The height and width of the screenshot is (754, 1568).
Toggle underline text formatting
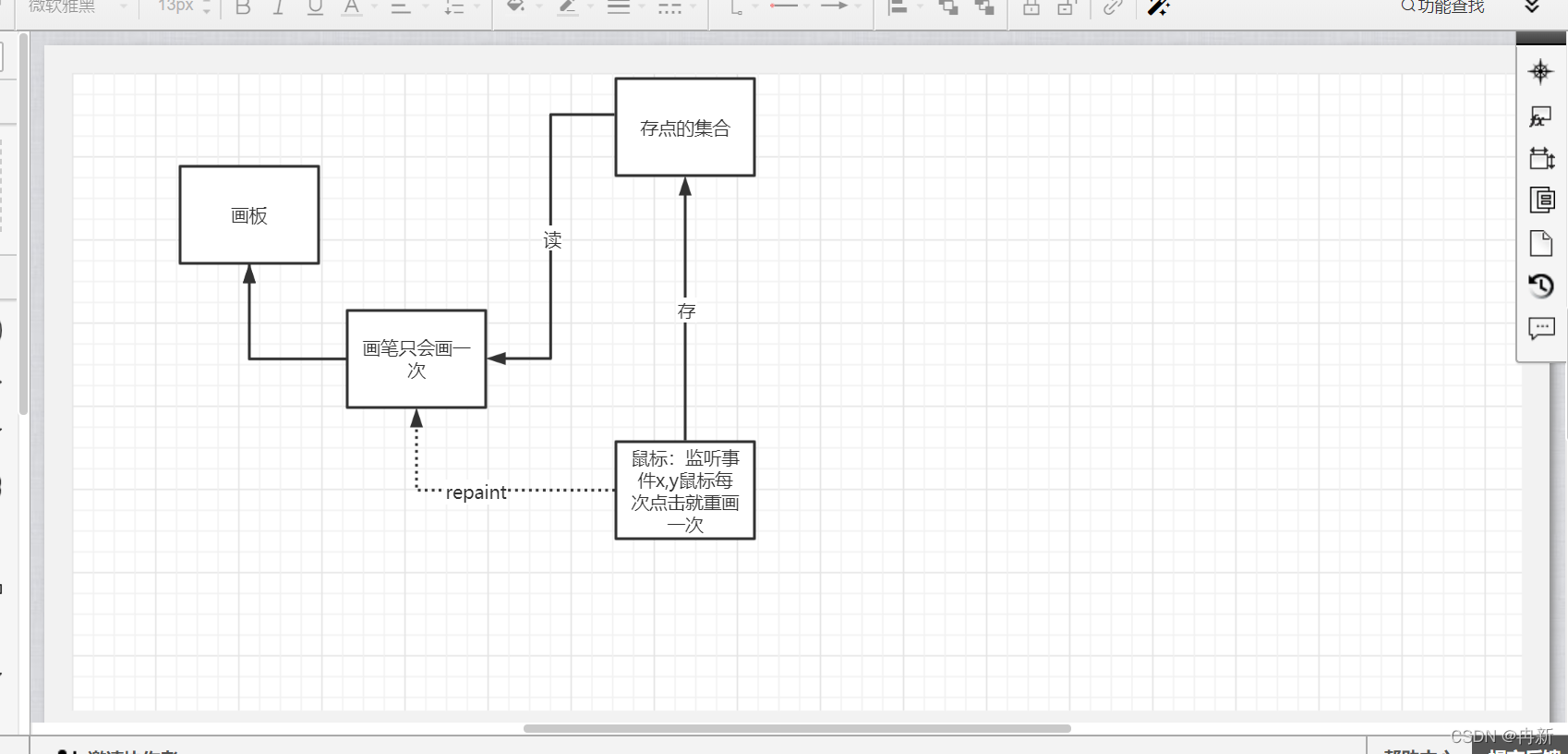click(x=315, y=7)
